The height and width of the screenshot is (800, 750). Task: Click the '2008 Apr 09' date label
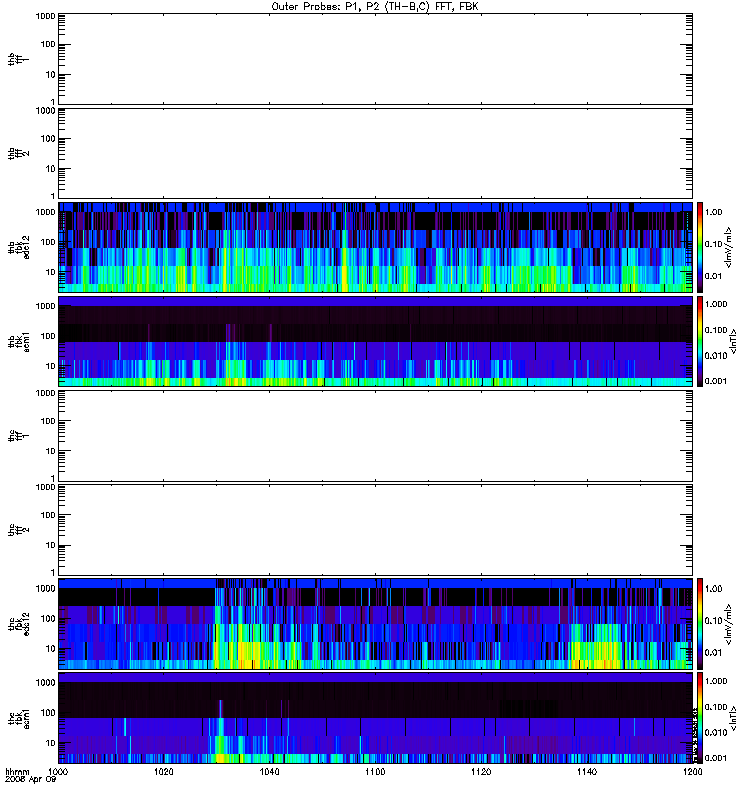coord(30,780)
